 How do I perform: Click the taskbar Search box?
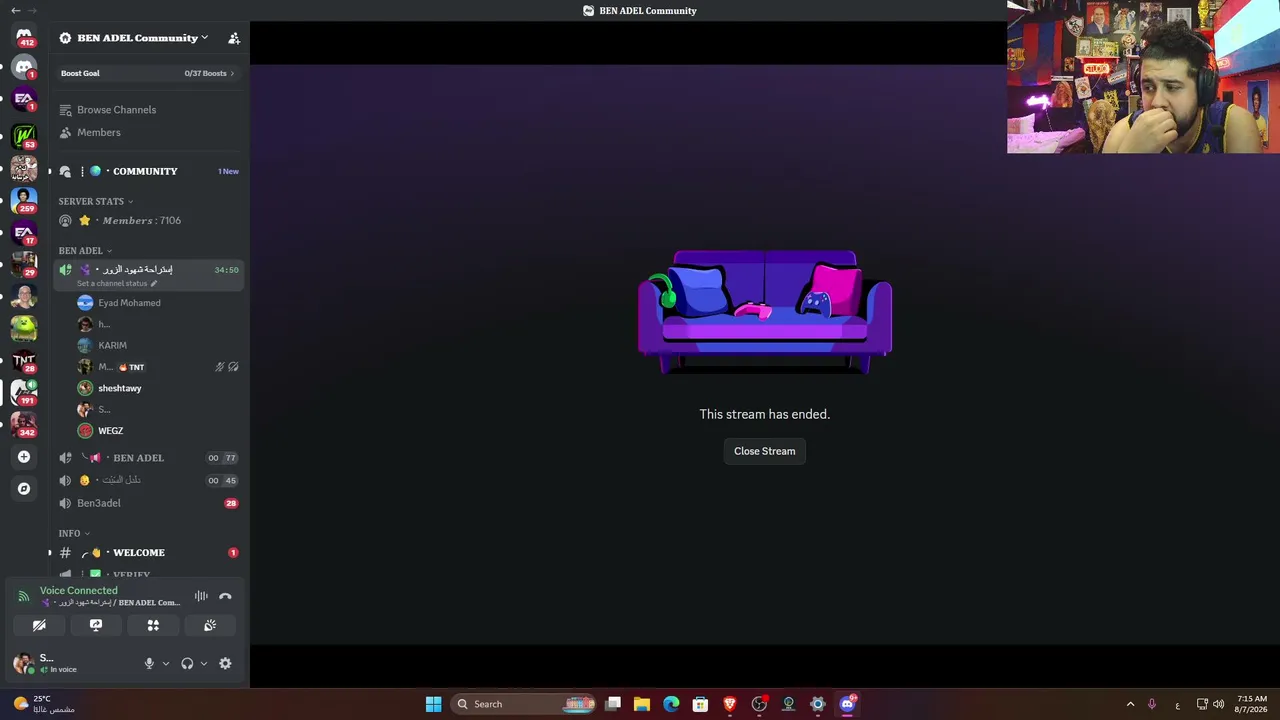[x=522, y=704]
